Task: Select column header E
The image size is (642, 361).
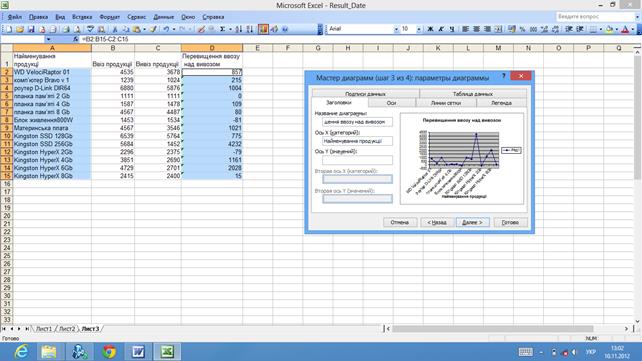Action: (258, 48)
